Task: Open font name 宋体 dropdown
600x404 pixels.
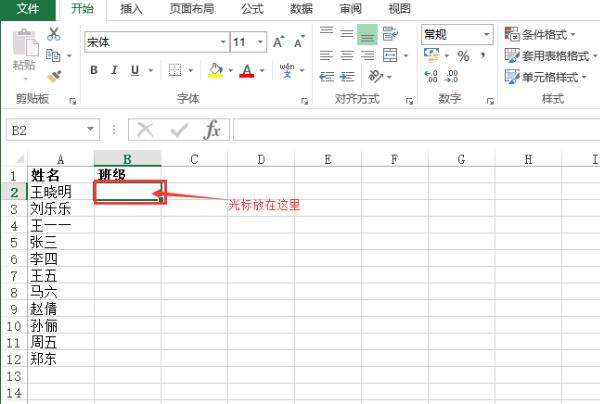Action: (x=223, y=42)
